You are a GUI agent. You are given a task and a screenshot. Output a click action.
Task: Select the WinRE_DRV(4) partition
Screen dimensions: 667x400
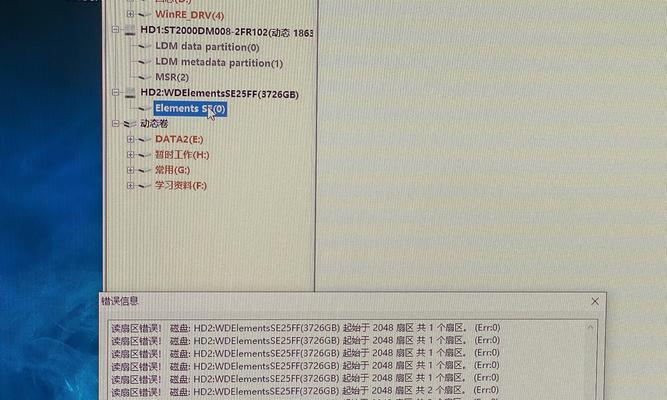(189, 15)
